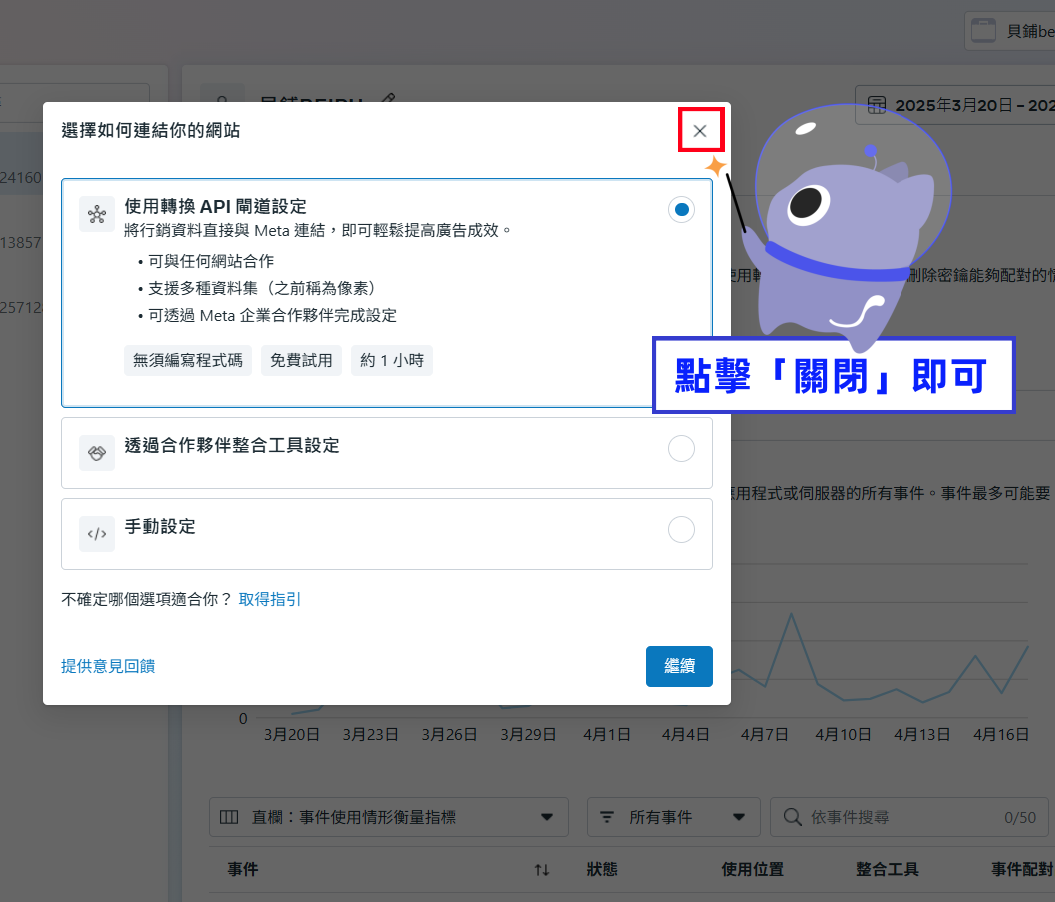
Task: Click the 可與任何網站合作 bullet text
Action: click(x=211, y=261)
